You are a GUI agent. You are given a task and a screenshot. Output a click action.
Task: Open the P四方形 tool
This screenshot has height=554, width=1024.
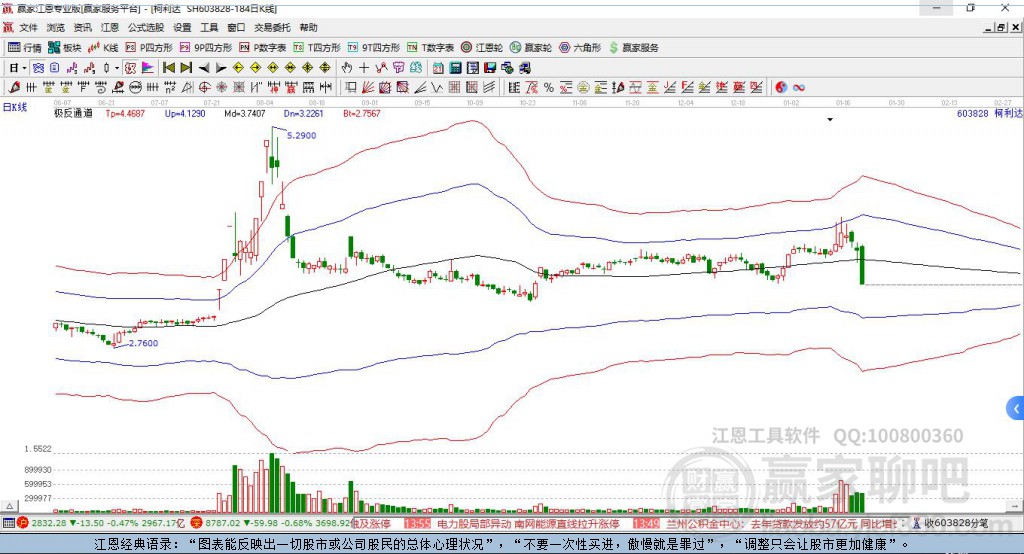149,48
